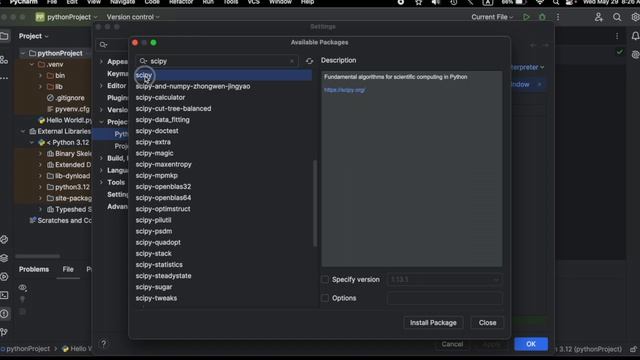Open the Notifications bell icon
This screenshot has width=640, height=360.
[635, 36]
